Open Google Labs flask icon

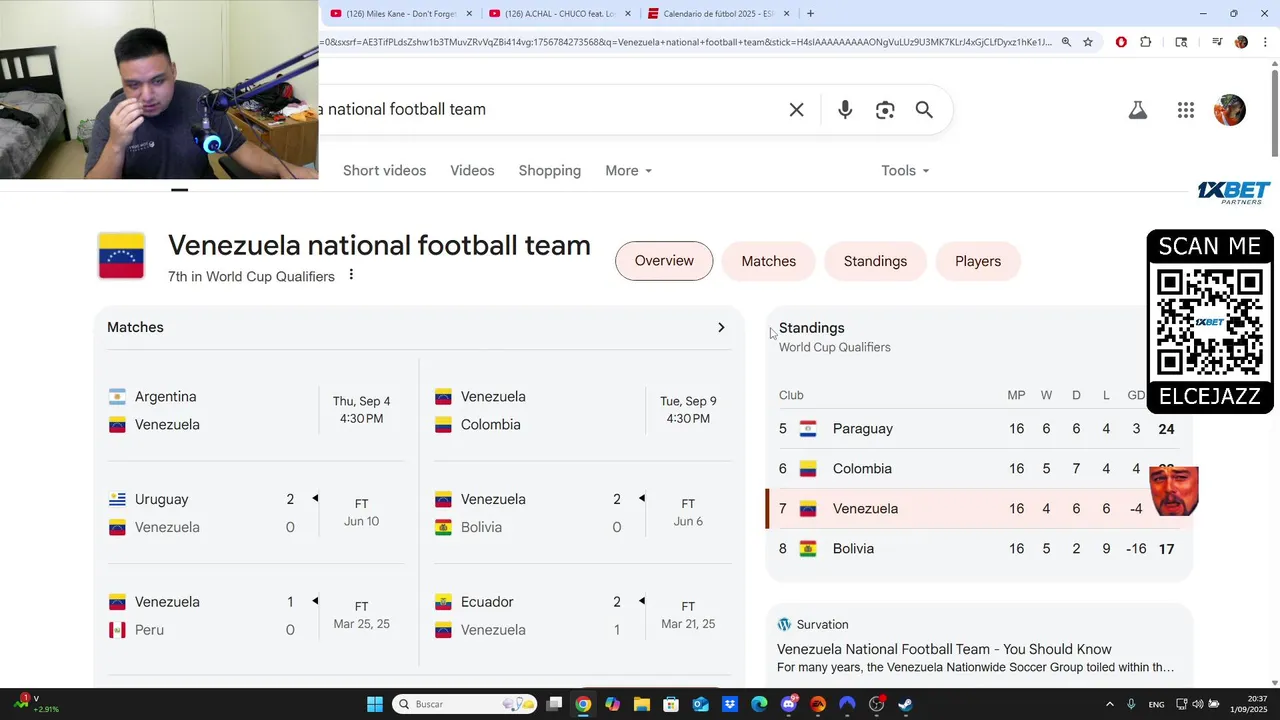(1138, 110)
